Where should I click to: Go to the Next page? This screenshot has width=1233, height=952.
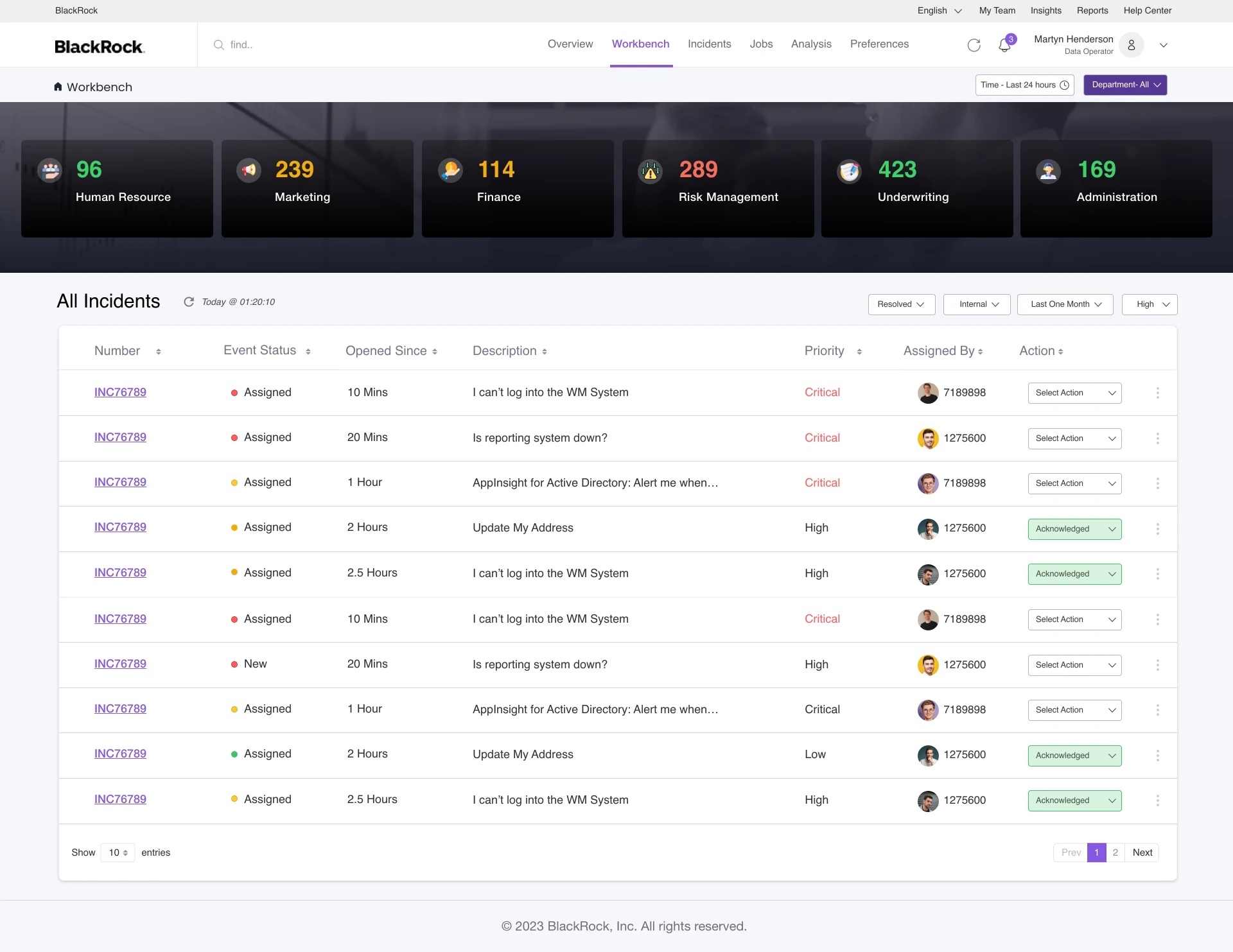[1142, 852]
